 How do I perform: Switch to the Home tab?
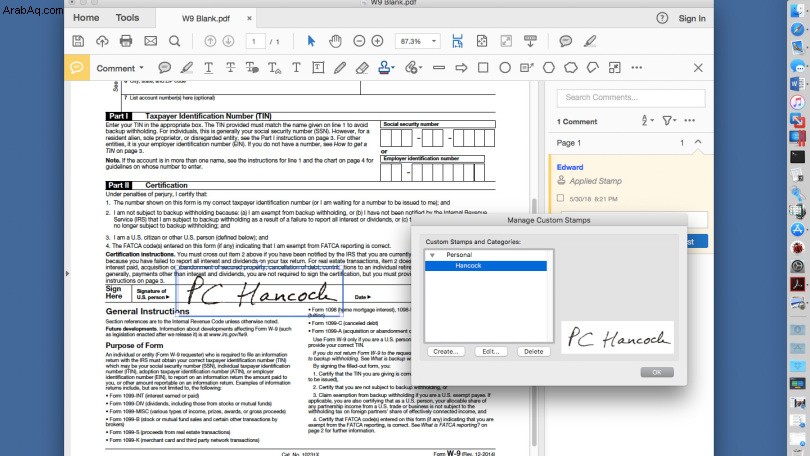pos(86,18)
